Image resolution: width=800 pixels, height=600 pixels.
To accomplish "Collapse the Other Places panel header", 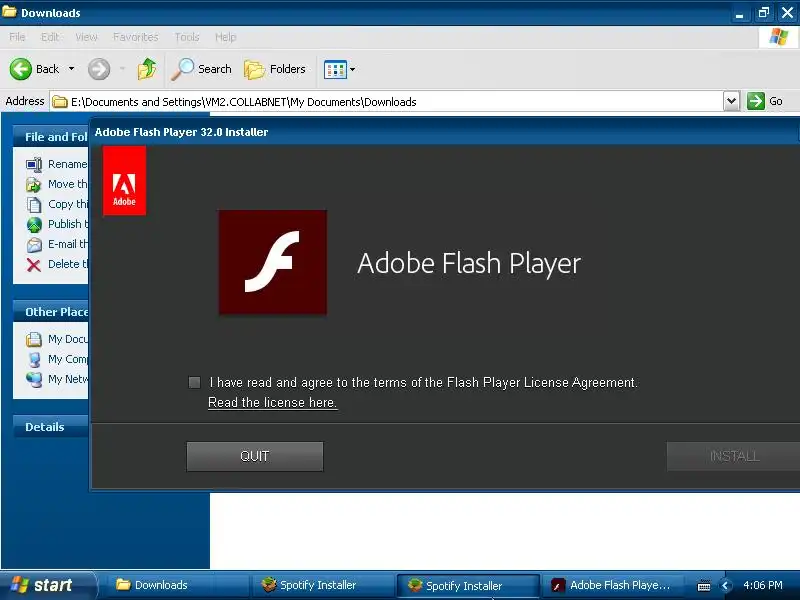I will coord(51,312).
